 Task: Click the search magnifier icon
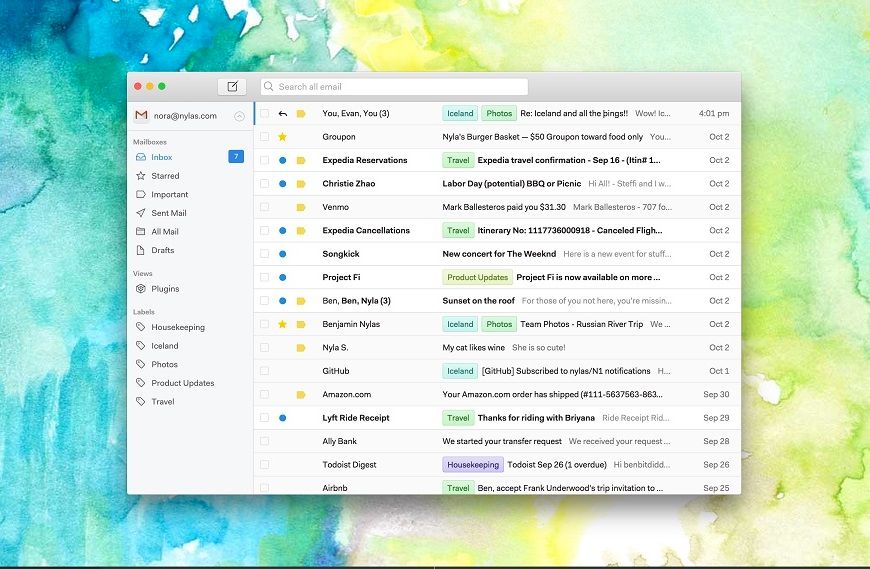point(269,87)
